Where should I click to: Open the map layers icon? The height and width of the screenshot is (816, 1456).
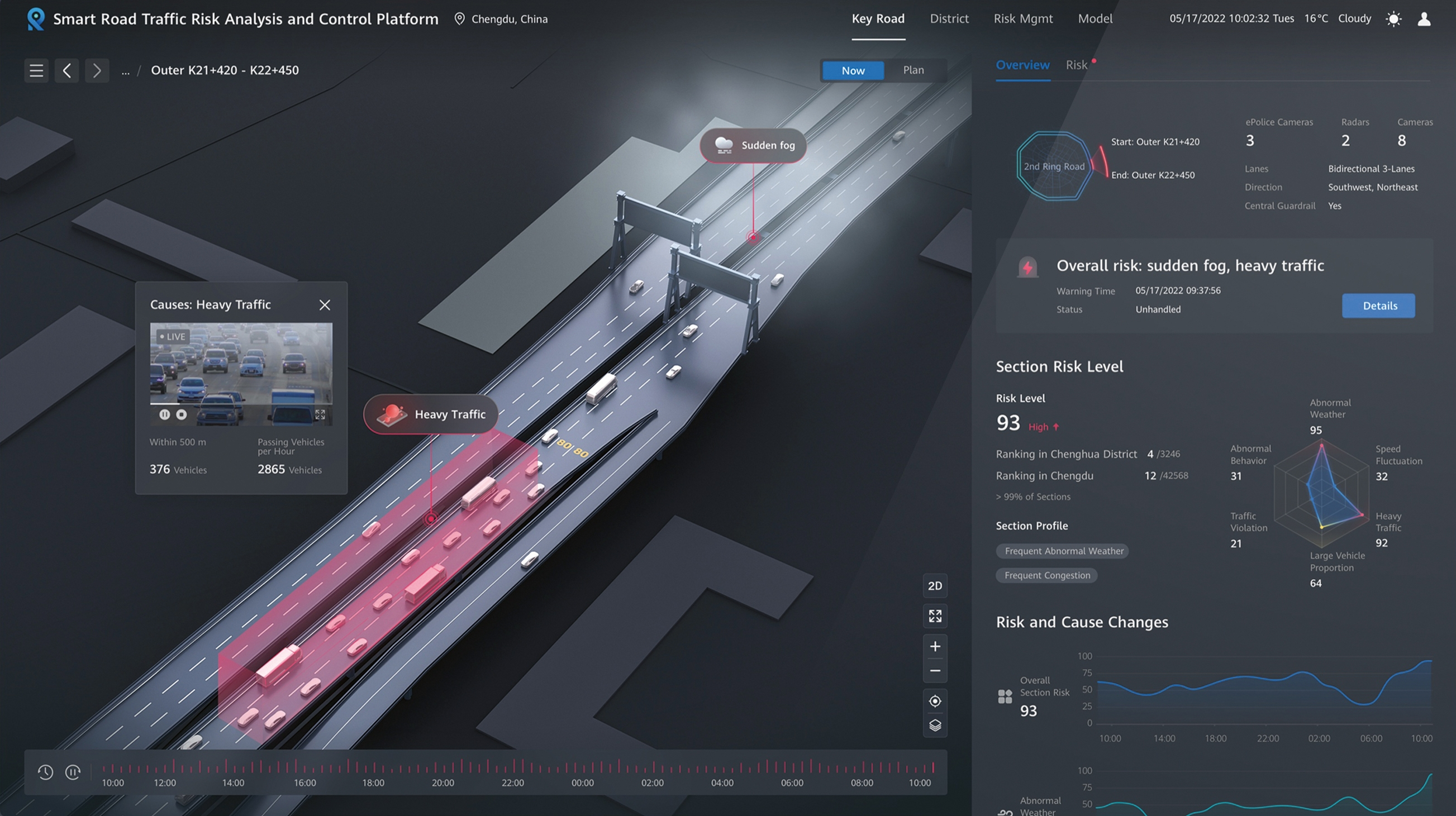click(x=935, y=725)
